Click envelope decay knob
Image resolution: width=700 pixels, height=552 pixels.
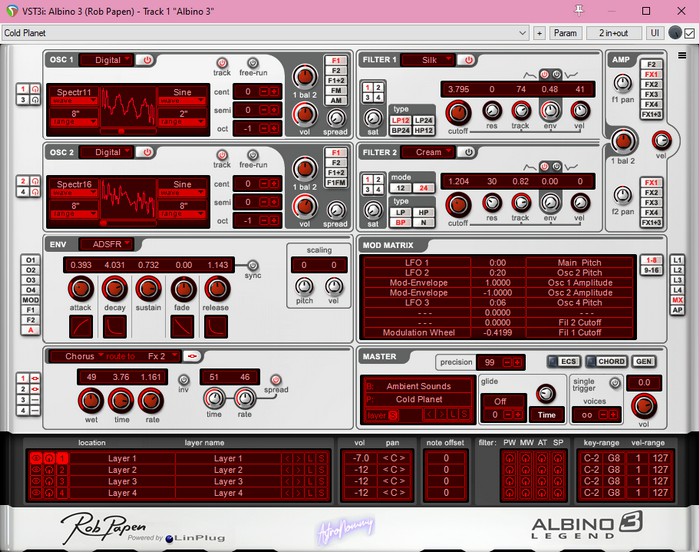[x=115, y=289]
